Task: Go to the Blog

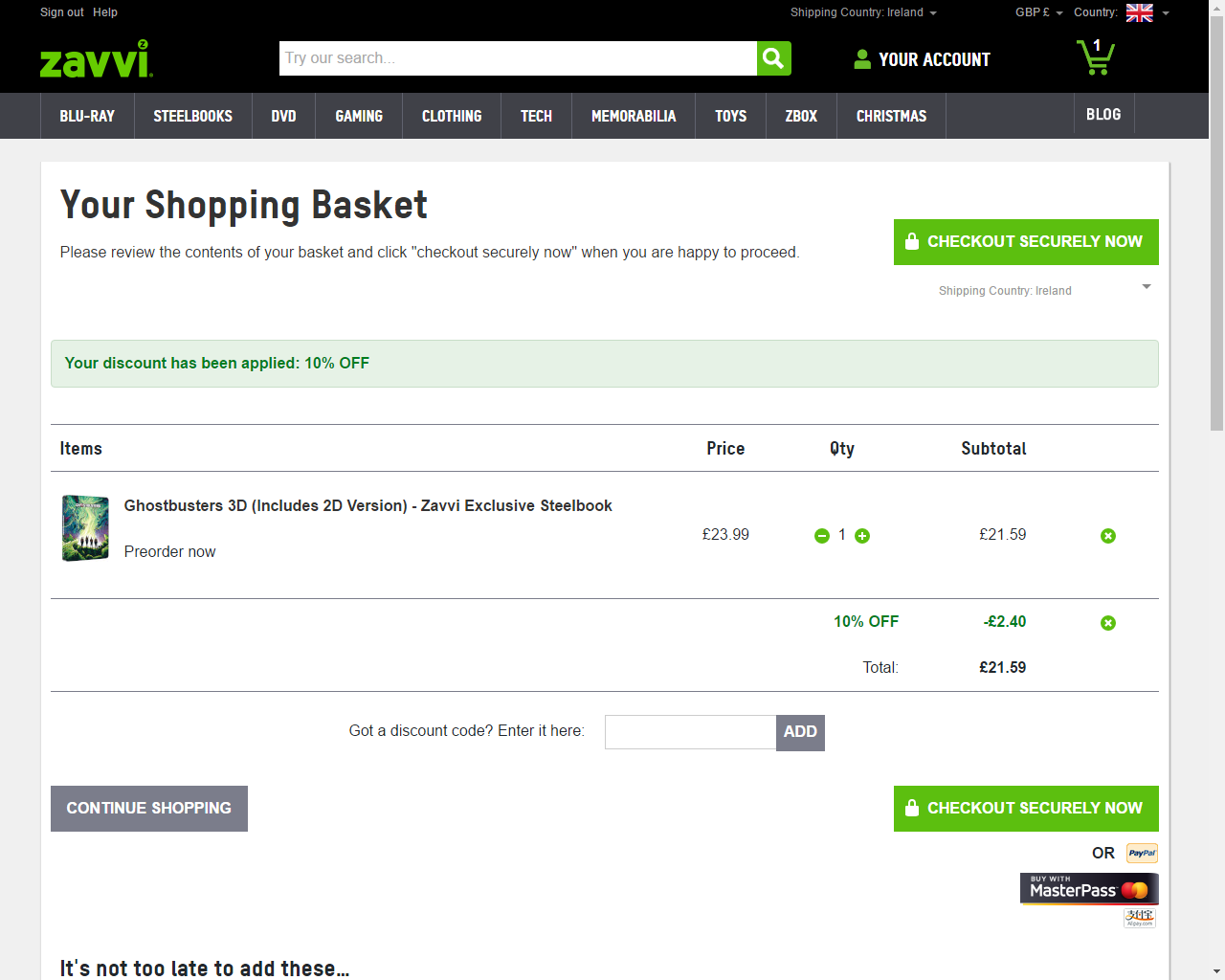Action: point(1103,114)
